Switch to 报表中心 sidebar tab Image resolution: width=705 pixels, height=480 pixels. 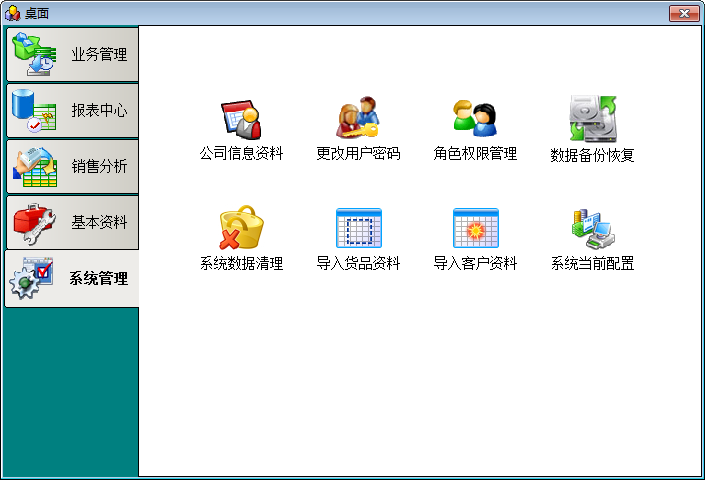(x=72, y=110)
